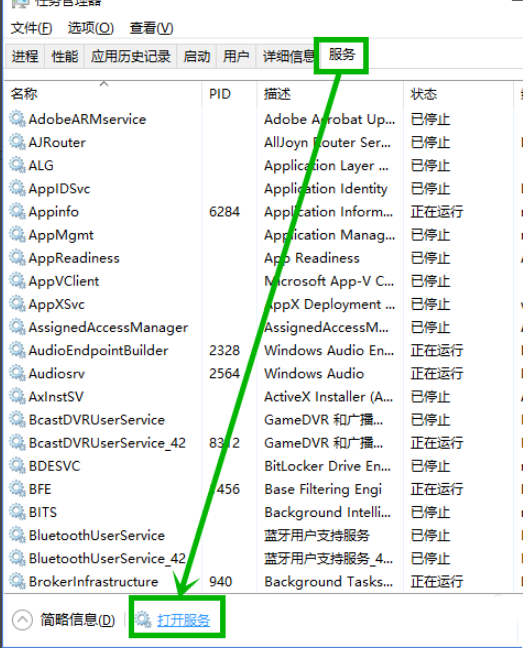Click the gear icon beside BFE
This screenshot has width=523, height=648.
[x=17, y=489]
